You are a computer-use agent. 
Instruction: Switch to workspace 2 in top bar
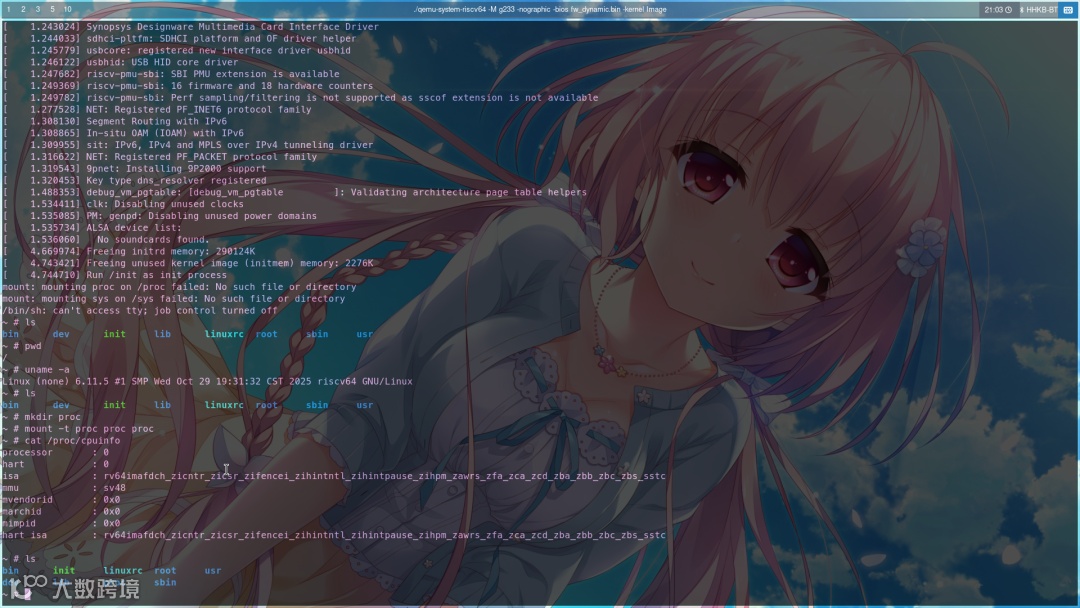click(23, 10)
